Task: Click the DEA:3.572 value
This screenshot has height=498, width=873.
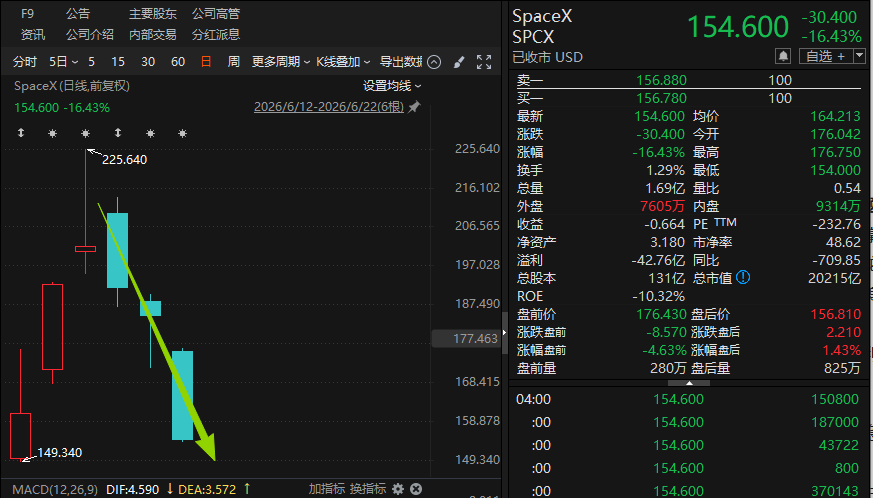Action: [207, 490]
